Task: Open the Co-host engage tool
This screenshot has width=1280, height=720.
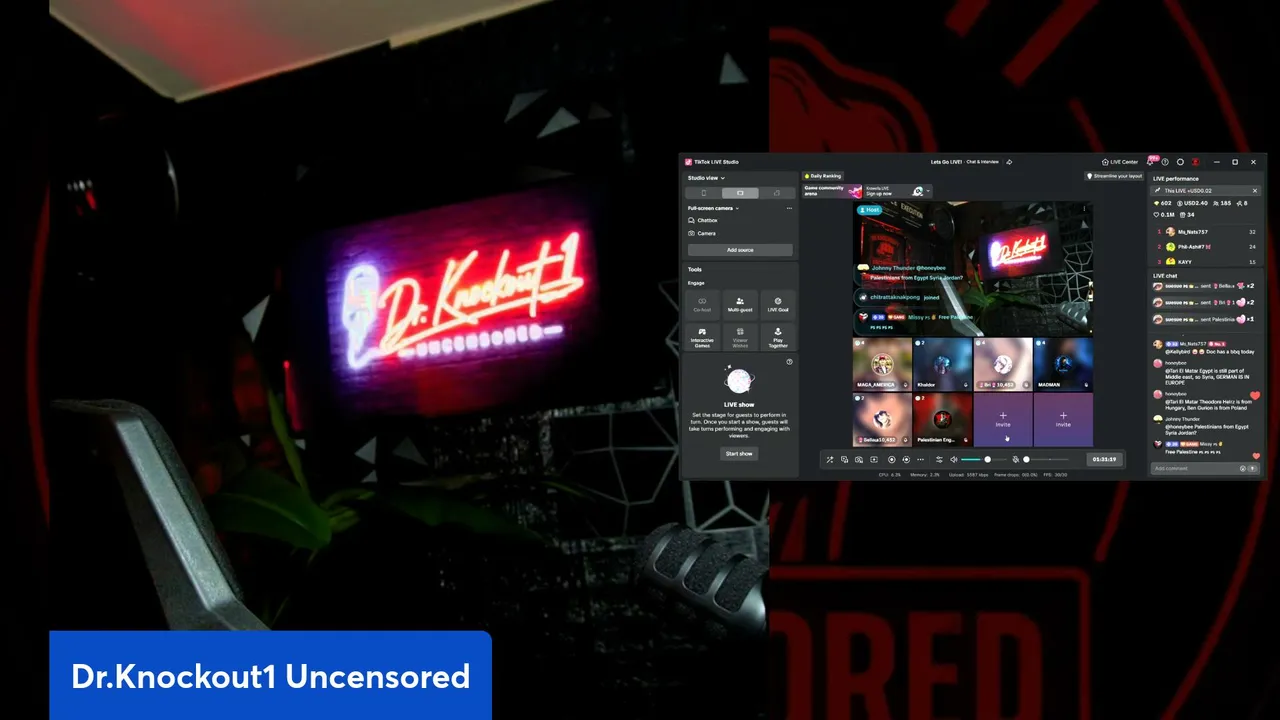Action: [x=702, y=303]
